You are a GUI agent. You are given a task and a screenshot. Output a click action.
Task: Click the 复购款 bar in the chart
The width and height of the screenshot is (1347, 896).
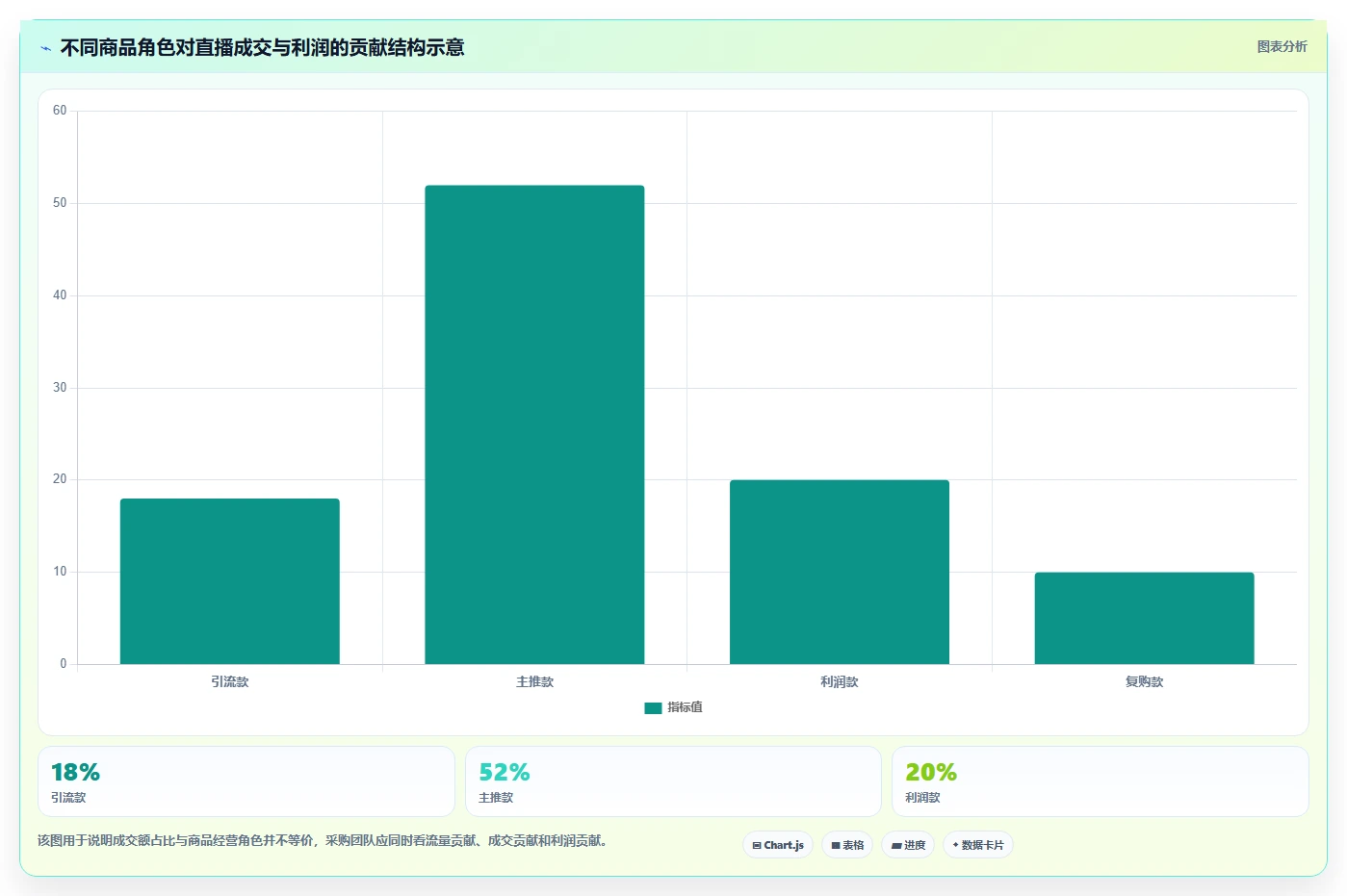click(x=1144, y=618)
